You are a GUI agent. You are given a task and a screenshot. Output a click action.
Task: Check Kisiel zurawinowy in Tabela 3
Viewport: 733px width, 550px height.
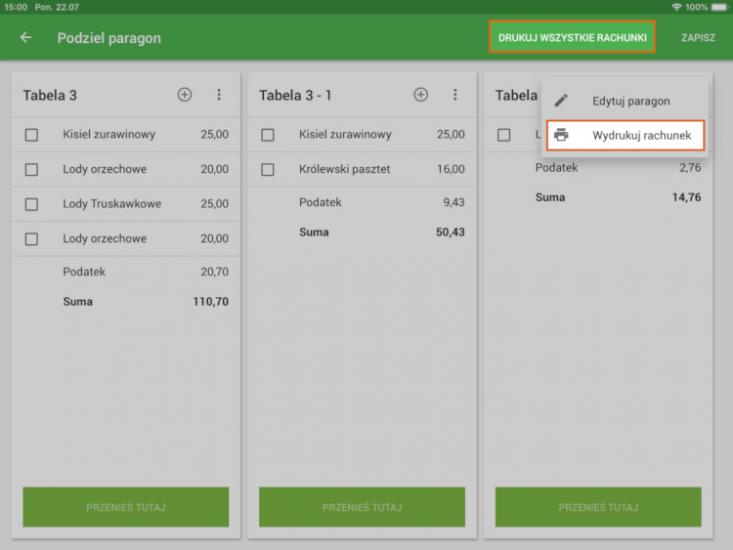point(32,135)
